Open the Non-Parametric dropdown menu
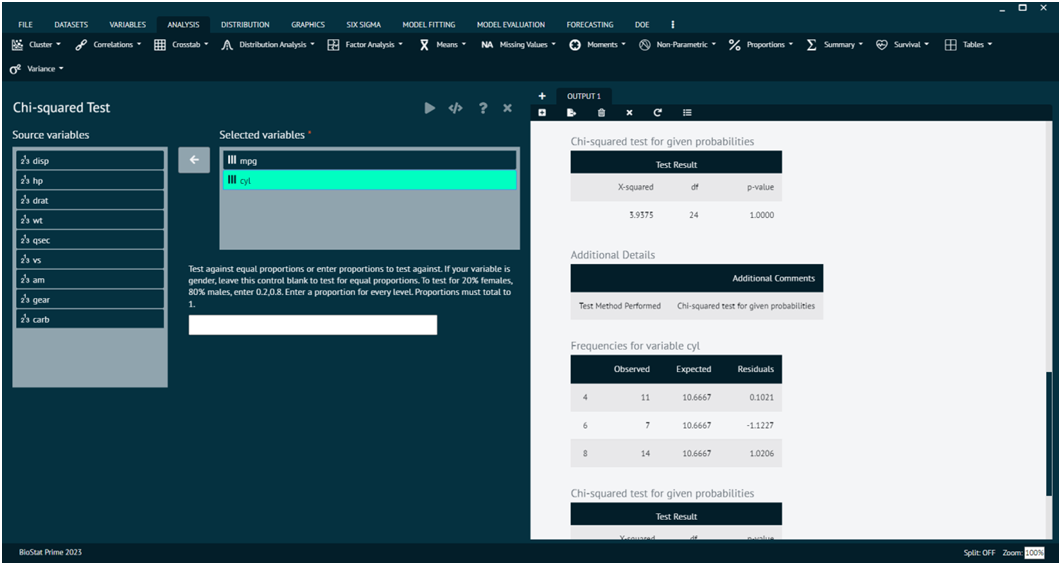 click(x=676, y=45)
